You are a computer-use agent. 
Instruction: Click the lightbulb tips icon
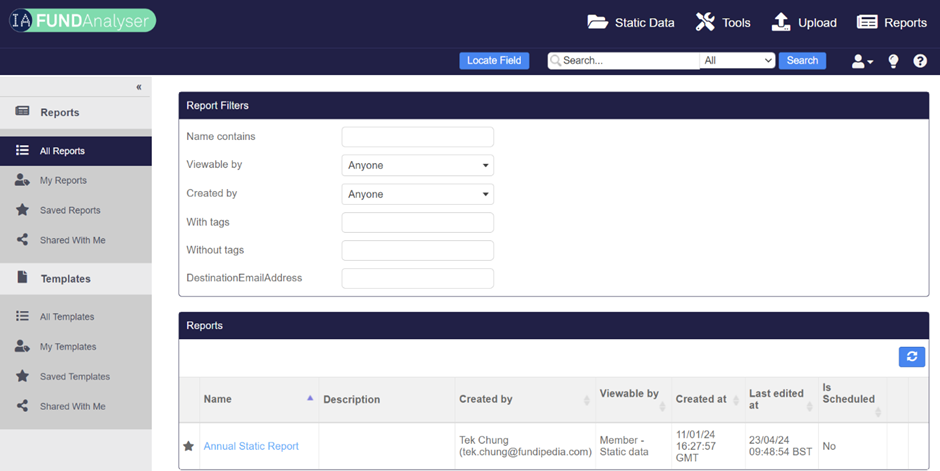pyautogui.click(x=893, y=61)
